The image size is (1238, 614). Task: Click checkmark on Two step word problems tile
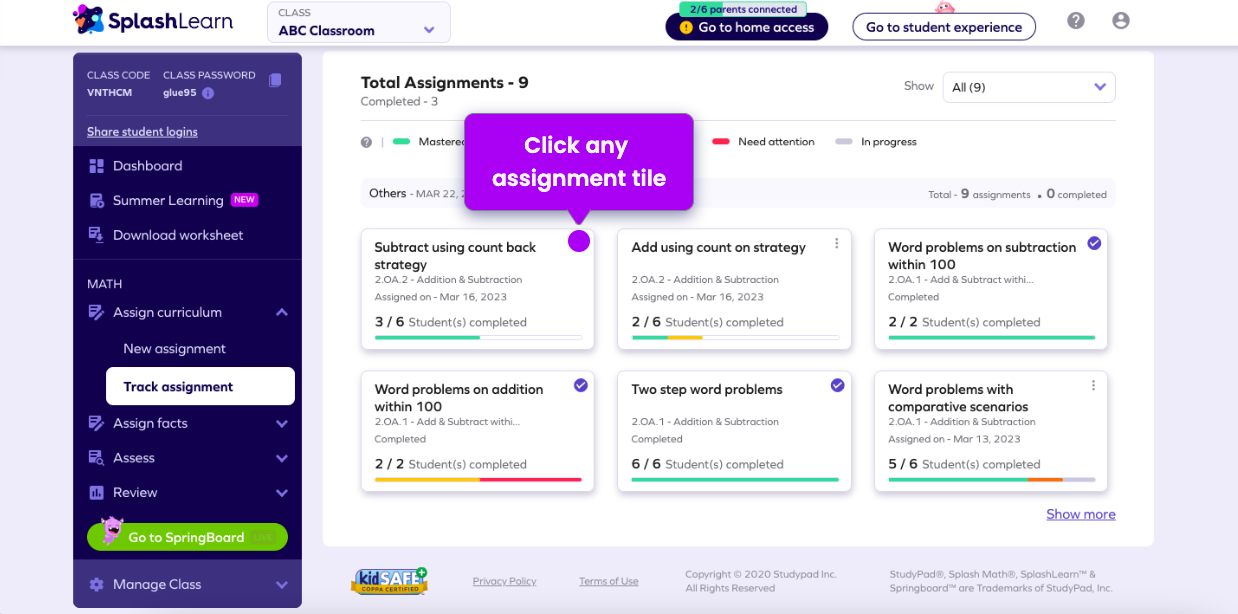click(838, 385)
